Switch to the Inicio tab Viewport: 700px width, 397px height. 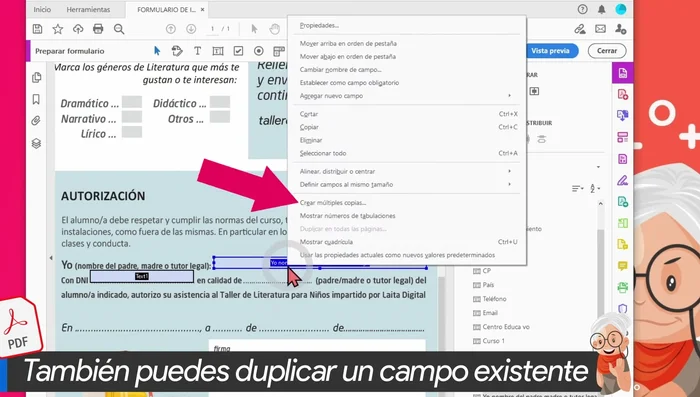pos(42,9)
